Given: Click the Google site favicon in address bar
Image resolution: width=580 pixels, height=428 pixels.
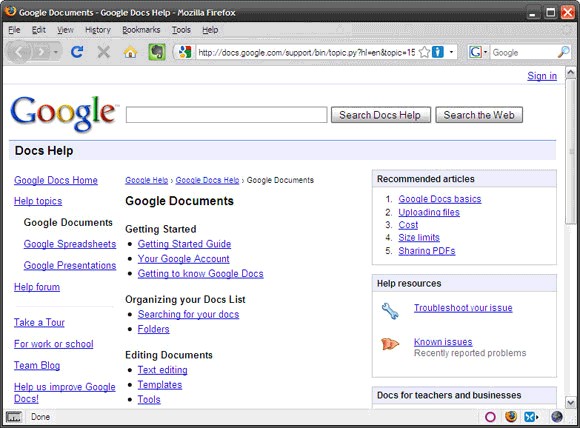Looking at the screenshot, I should (185, 52).
